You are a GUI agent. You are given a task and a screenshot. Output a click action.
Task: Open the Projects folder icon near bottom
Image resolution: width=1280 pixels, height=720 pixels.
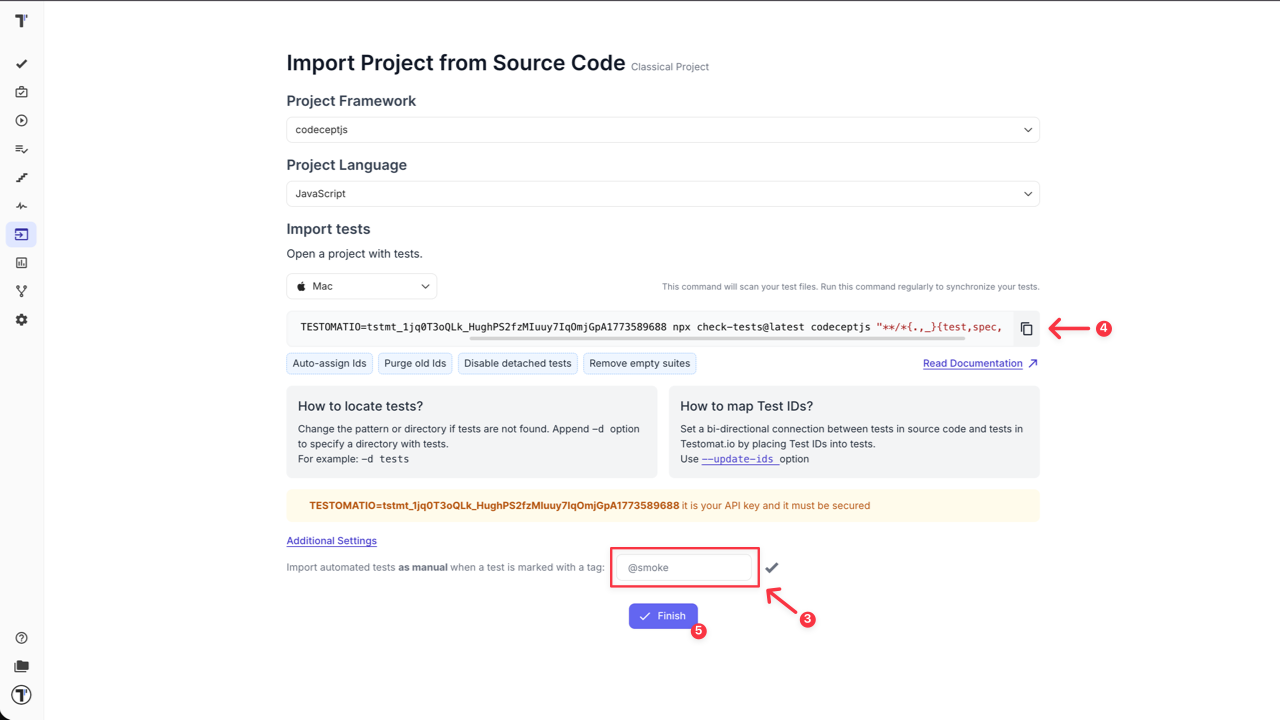click(x=21, y=666)
